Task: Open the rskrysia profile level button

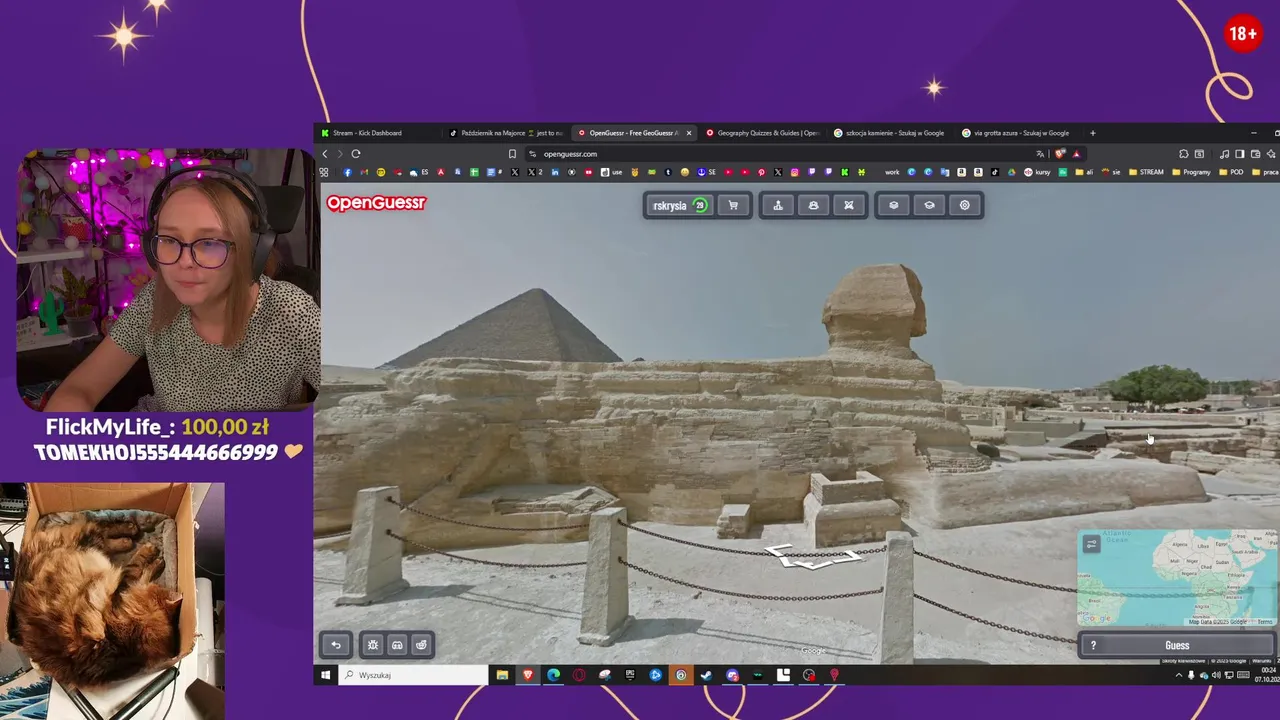Action: tap(679, 205)
